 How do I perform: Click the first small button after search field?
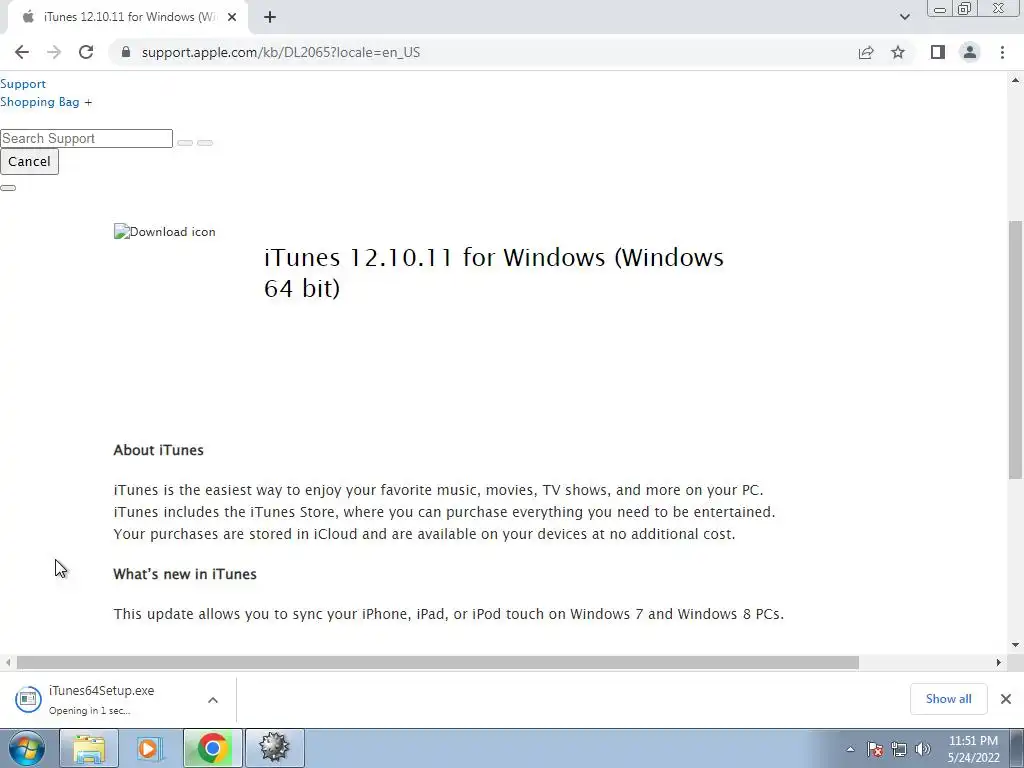point(185,142)
